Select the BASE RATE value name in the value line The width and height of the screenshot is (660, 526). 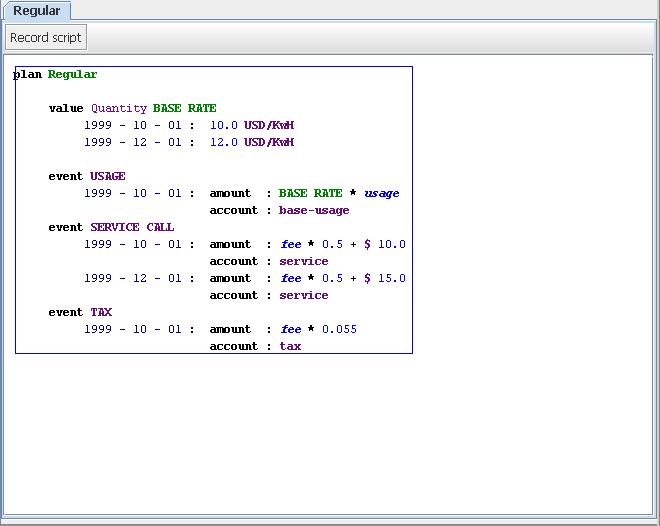[x=184, y=108]
